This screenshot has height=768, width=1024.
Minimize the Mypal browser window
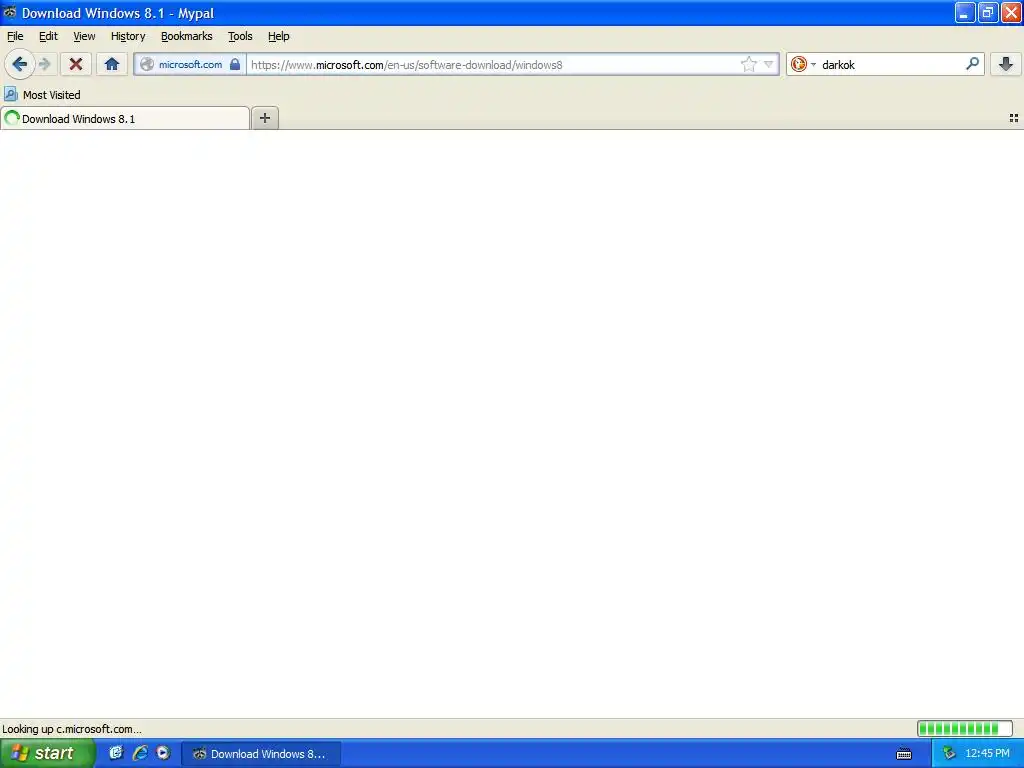tap(965, 12)
